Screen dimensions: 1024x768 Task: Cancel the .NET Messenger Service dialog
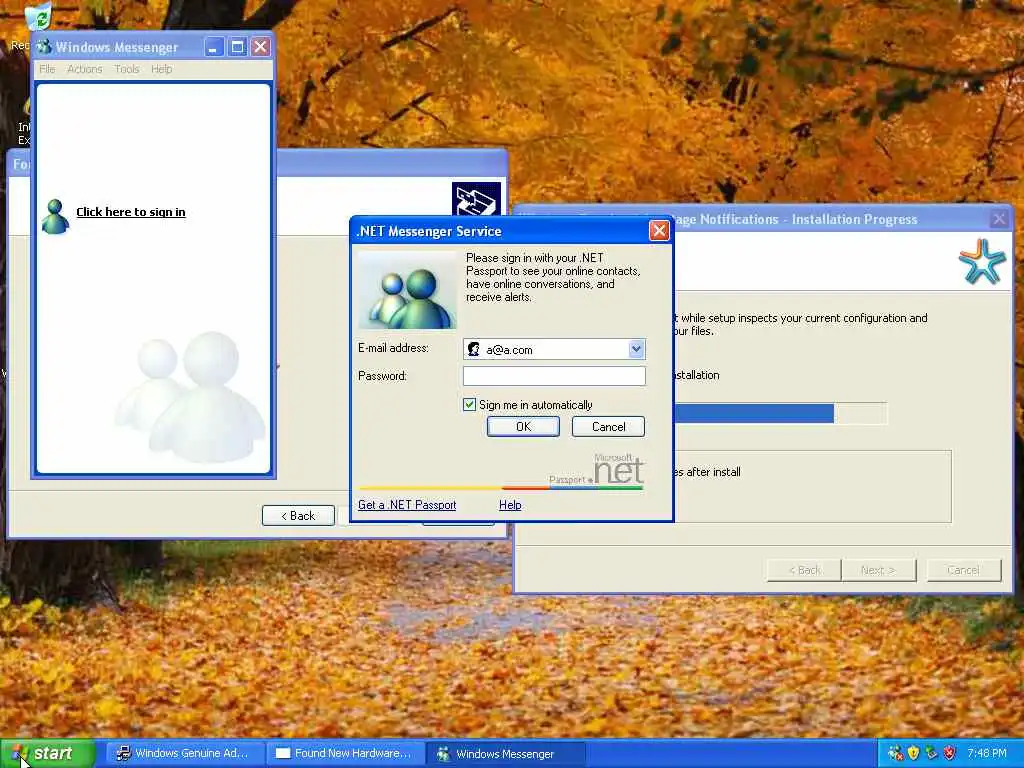click(x=608, y=426)
